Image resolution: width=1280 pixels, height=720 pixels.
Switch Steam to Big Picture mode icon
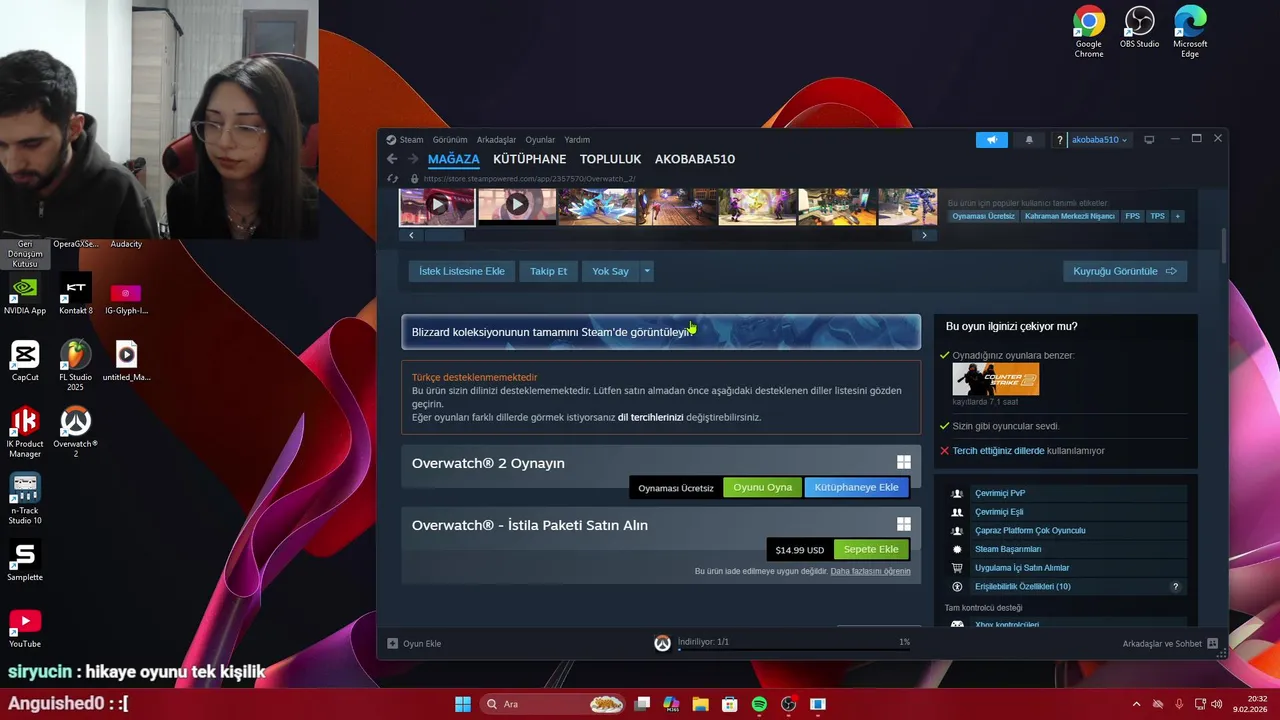point(1149,140)
